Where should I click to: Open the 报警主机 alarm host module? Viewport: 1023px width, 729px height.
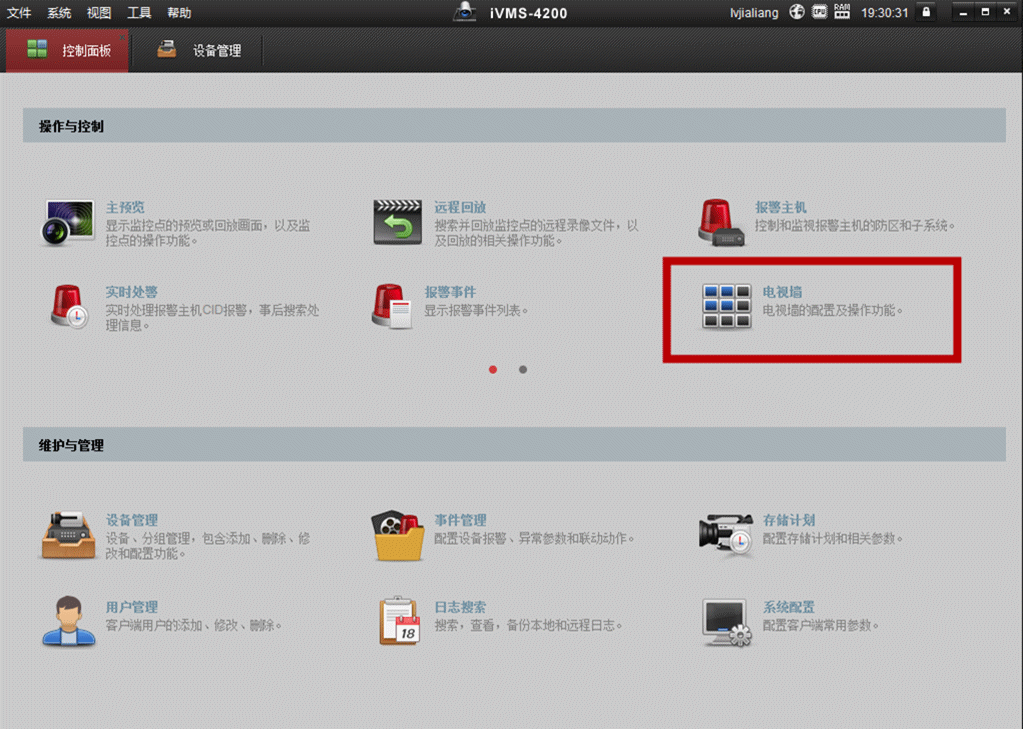coord(782,207)
